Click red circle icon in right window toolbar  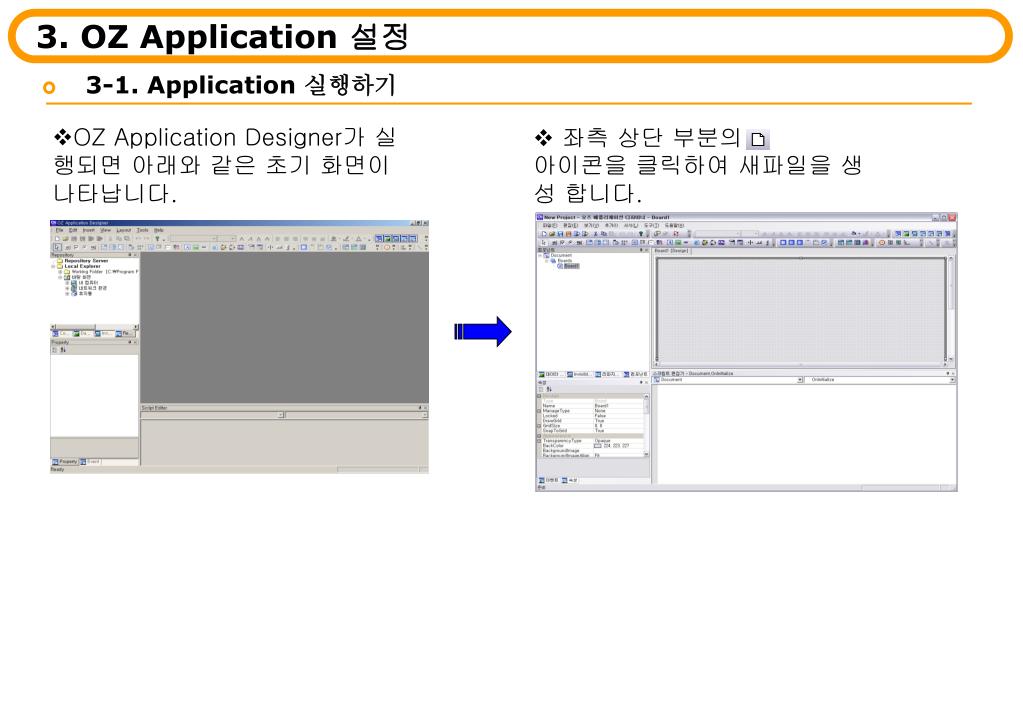882,243
